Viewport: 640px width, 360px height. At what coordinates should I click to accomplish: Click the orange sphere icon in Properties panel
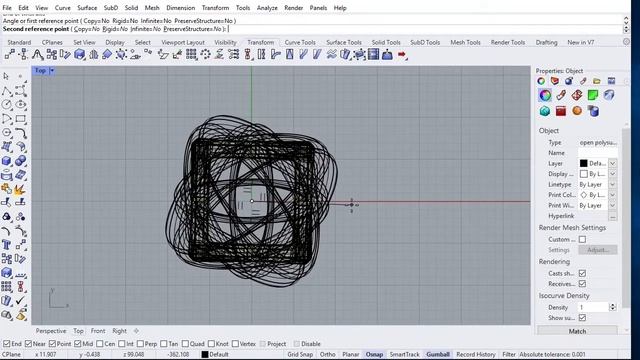click(577, 111)
